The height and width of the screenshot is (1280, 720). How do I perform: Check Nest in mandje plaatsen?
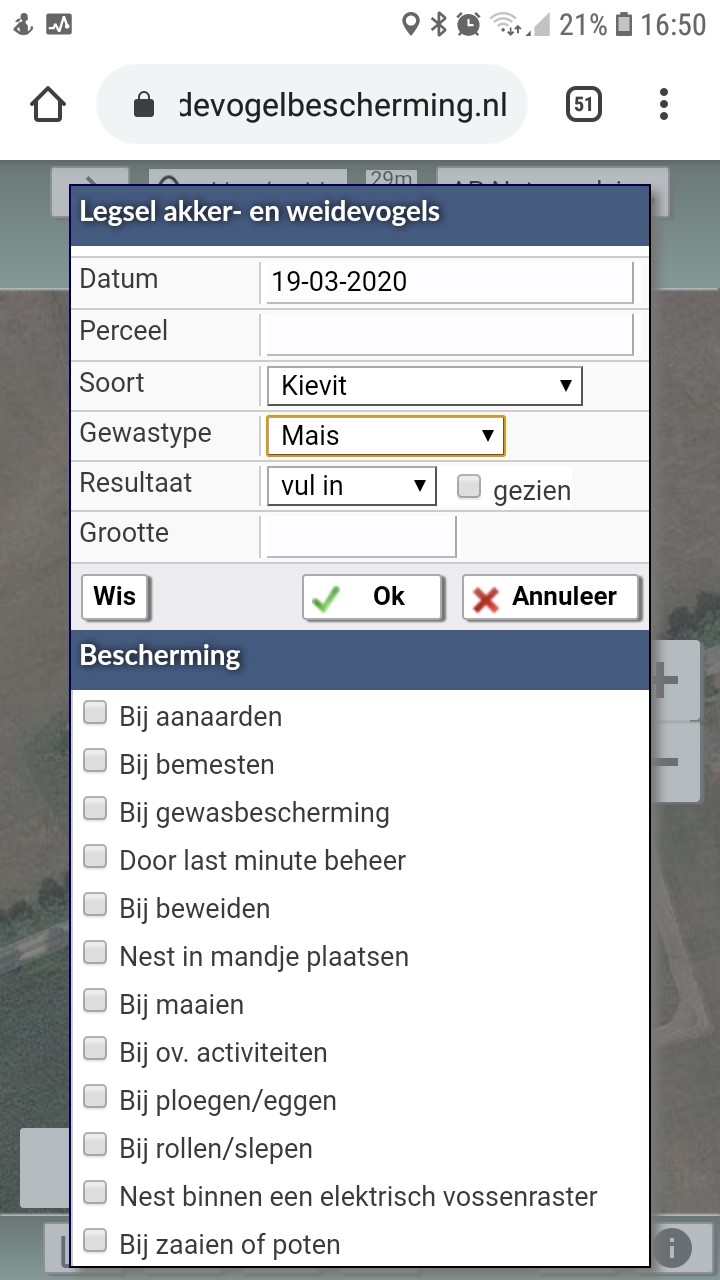click(x=95, y=952)
